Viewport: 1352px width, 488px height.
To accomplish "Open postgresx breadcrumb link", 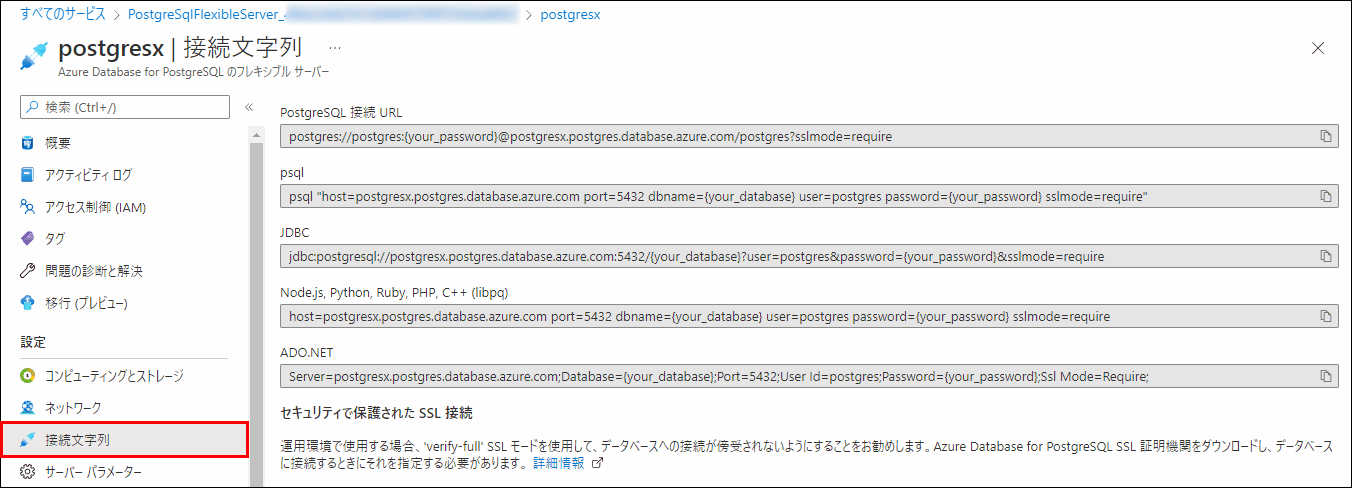I will click(x=570, y=15).
